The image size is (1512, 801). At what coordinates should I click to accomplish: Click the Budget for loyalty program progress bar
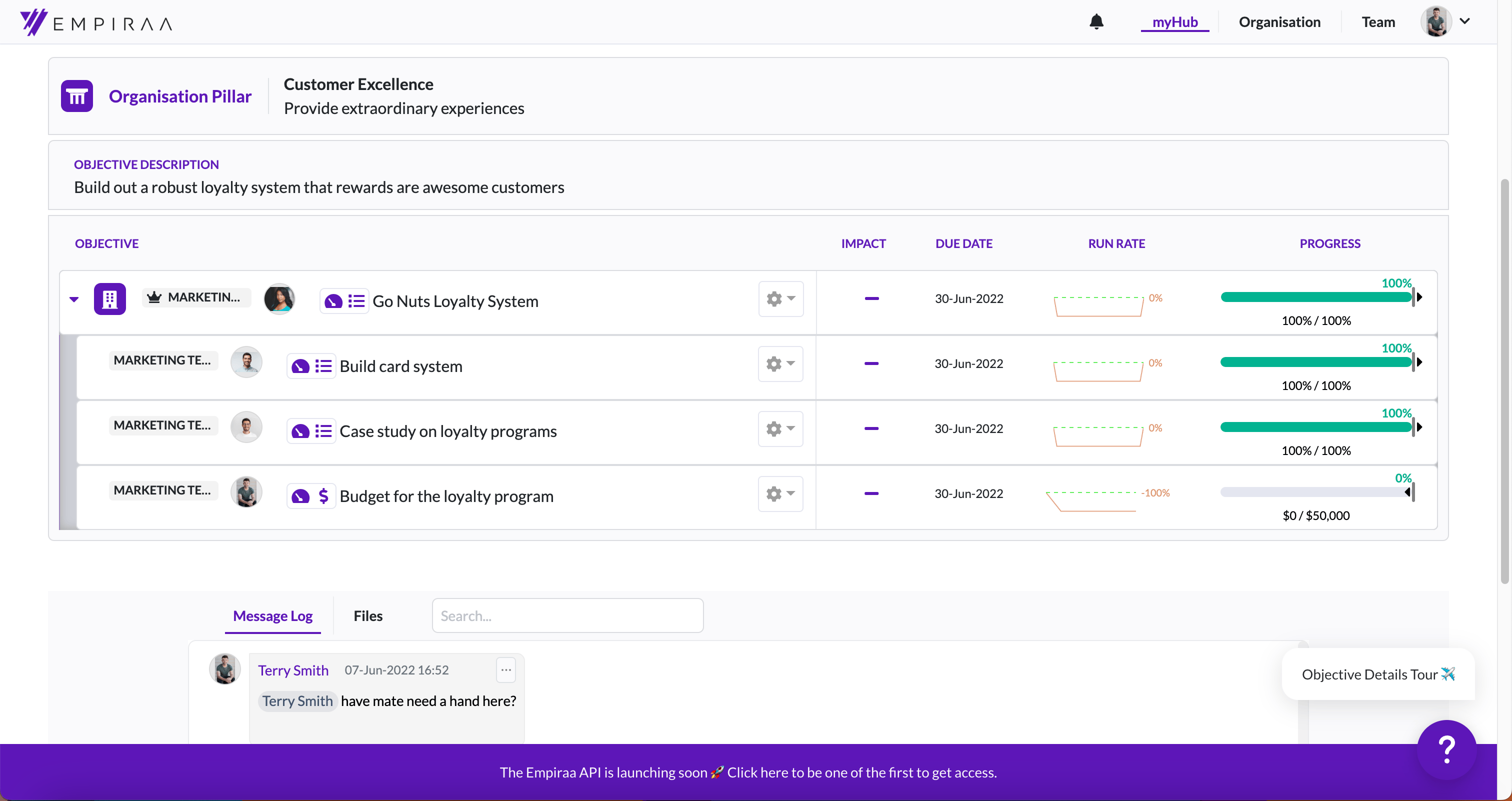pos(1315,492)
